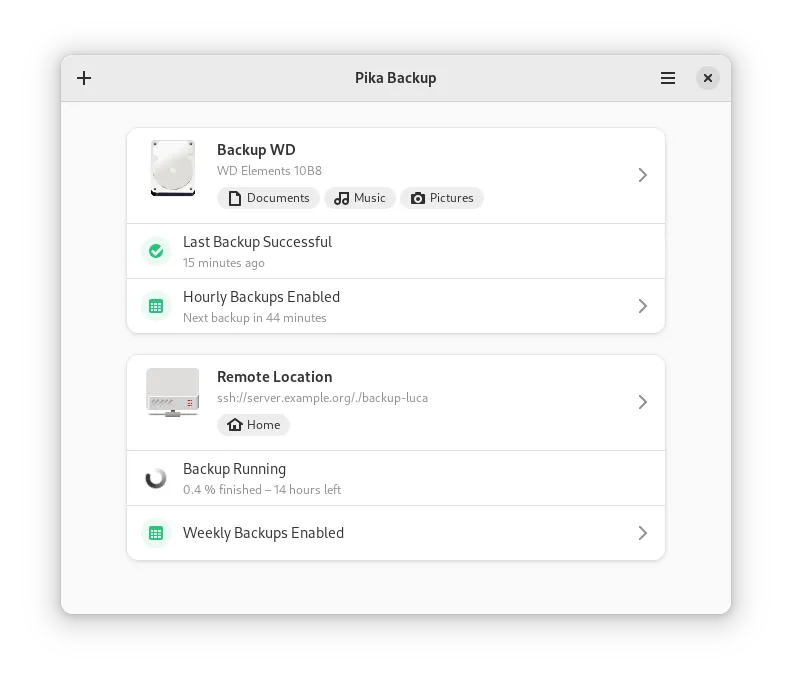This screenshot has height=681, width=792.
Task: Open Weekly Backups schedule chevron
Action: [x=643, y=533]
